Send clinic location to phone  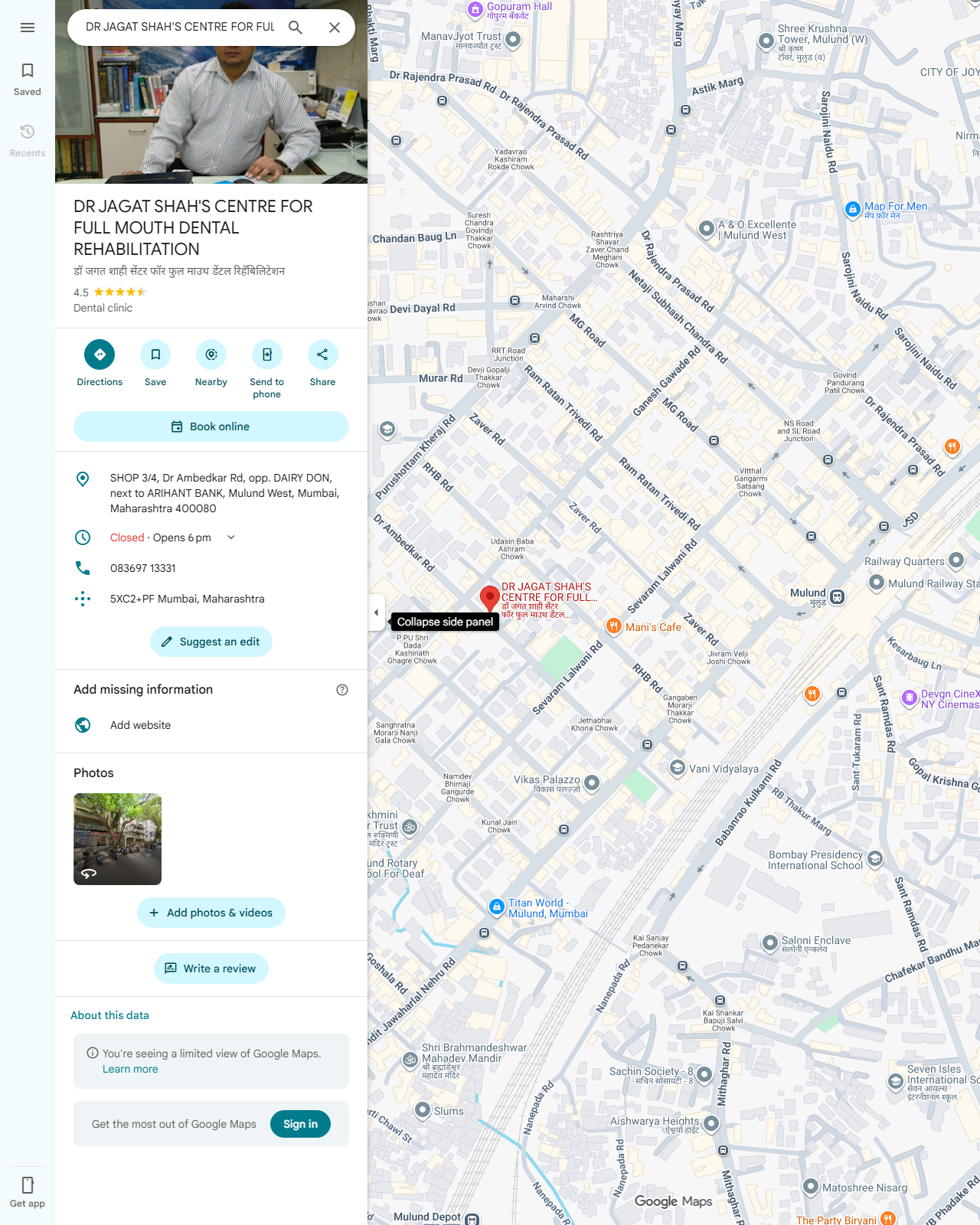[267, 370]
